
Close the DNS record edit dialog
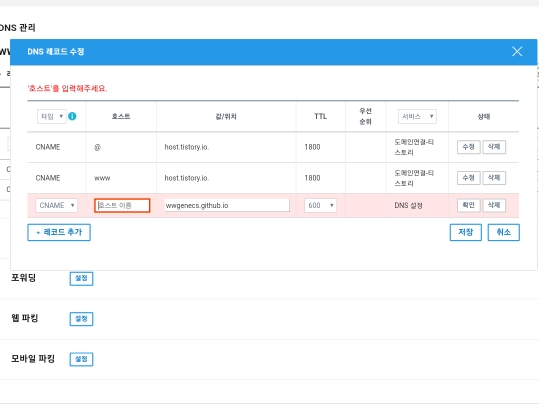click(x=517, y=52)
